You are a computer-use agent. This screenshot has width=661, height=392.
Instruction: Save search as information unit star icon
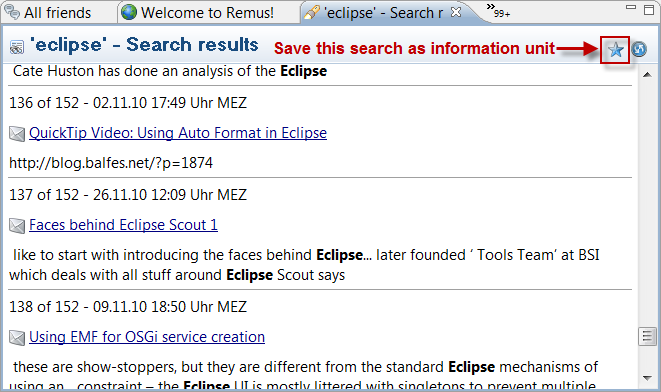(x=615, y=50)
